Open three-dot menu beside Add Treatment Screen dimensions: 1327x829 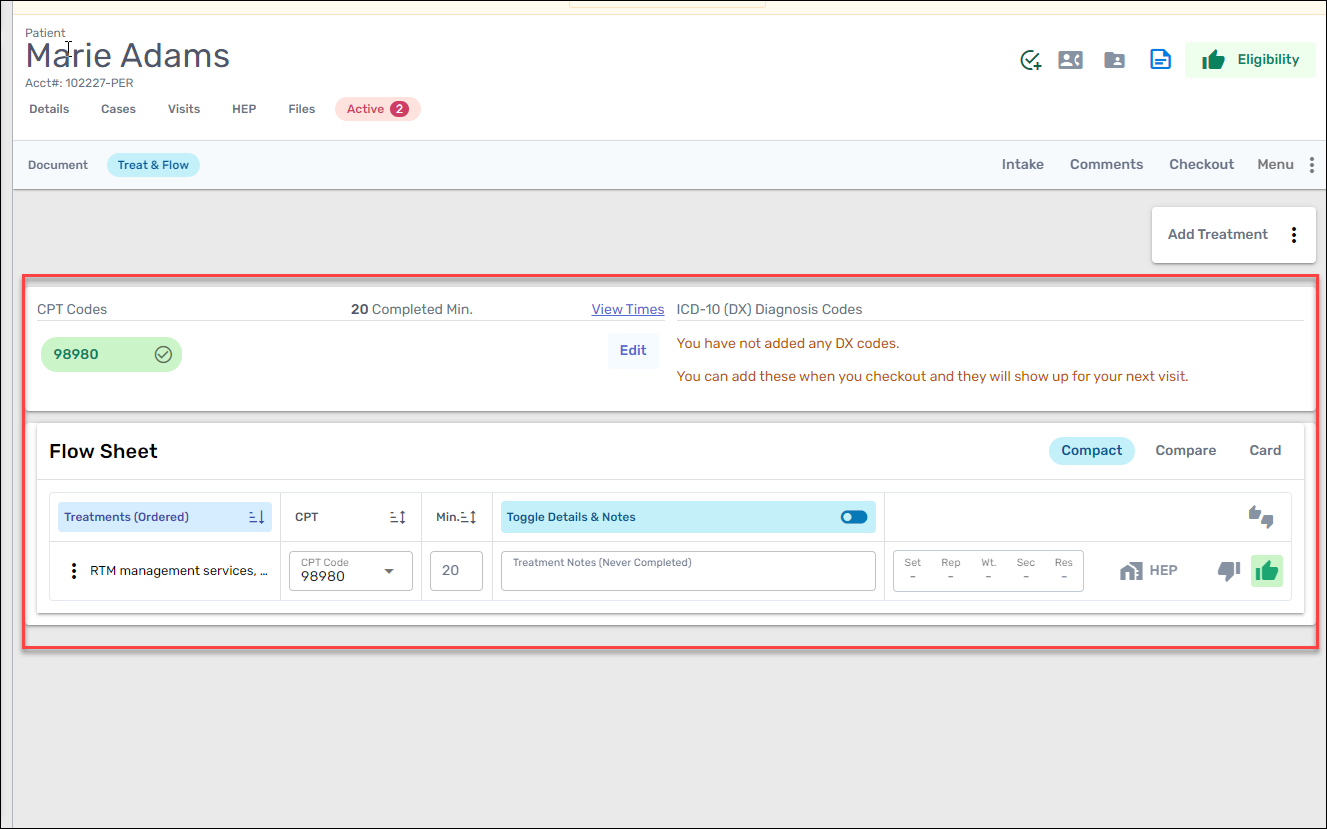pyautogui.click(x=1293, y=235)
